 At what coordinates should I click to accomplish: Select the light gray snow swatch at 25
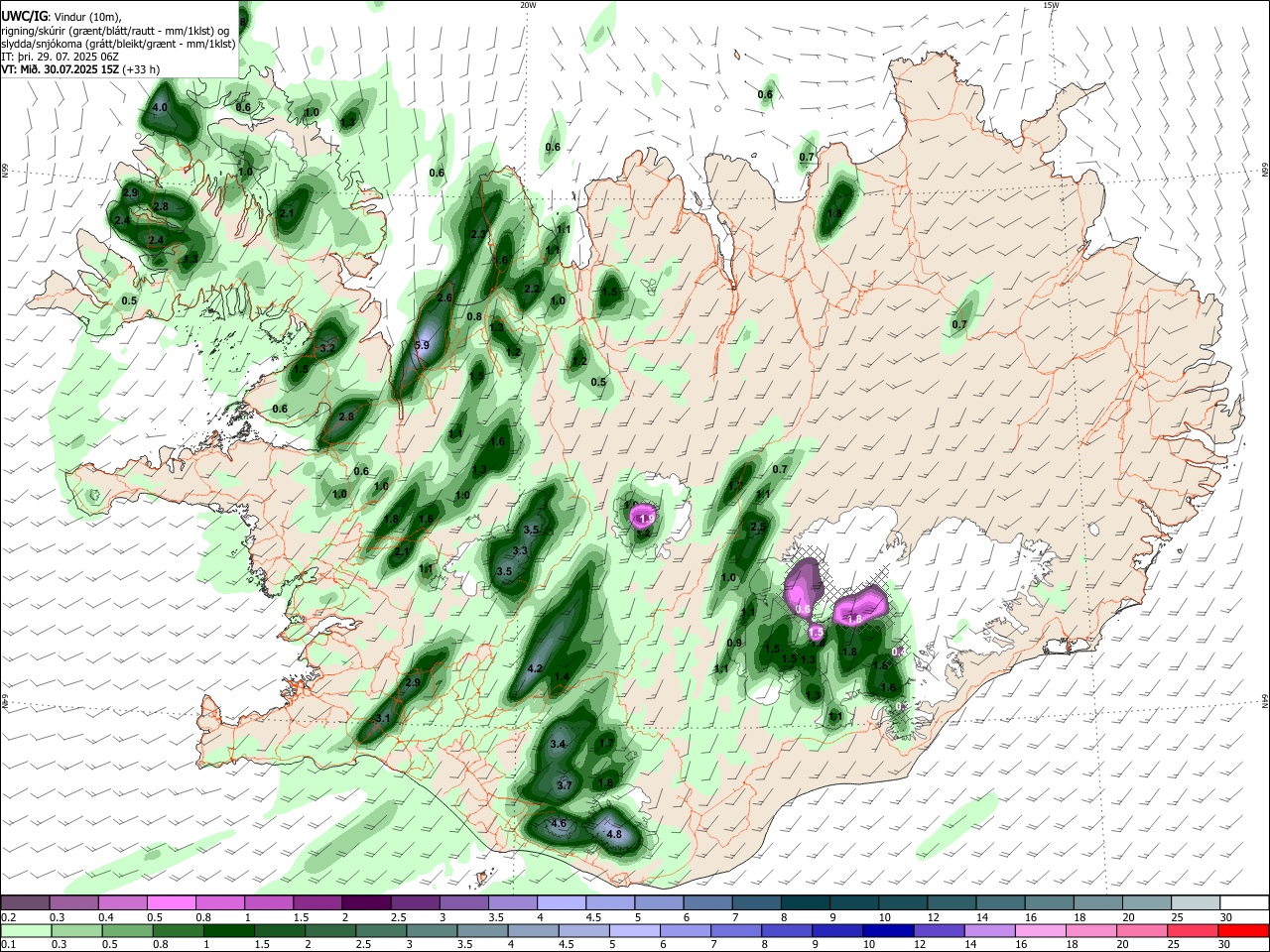coord(1196,902)
